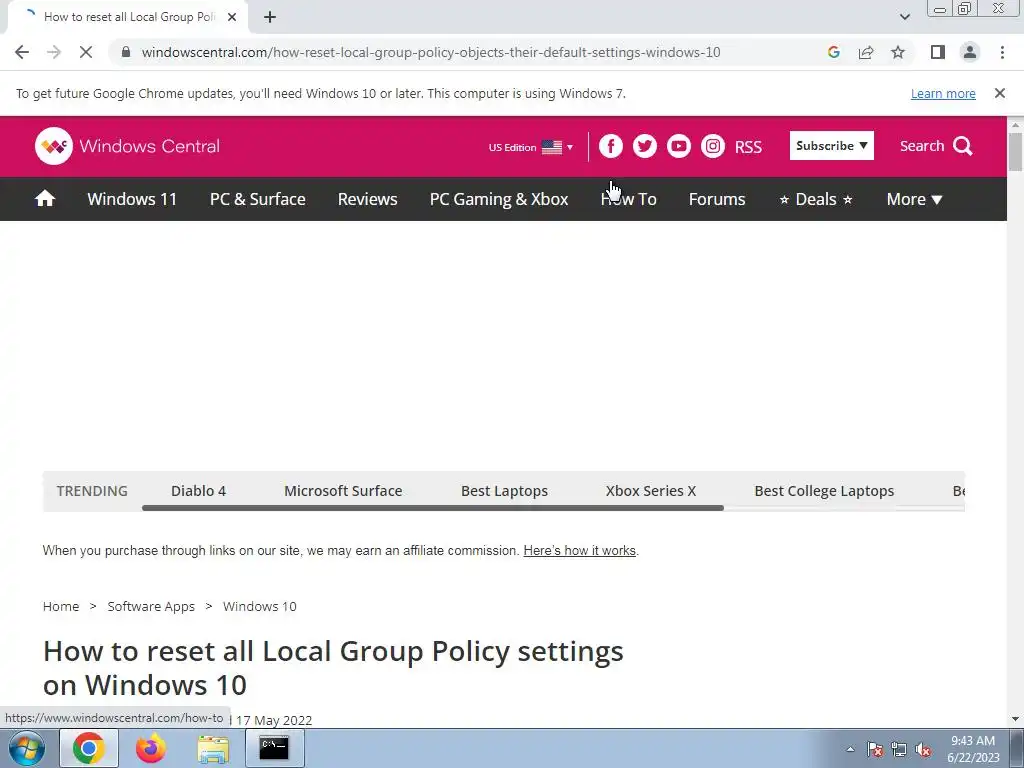Open Chrome three-dot menu
The image size is (1024, 768).
1002,52
